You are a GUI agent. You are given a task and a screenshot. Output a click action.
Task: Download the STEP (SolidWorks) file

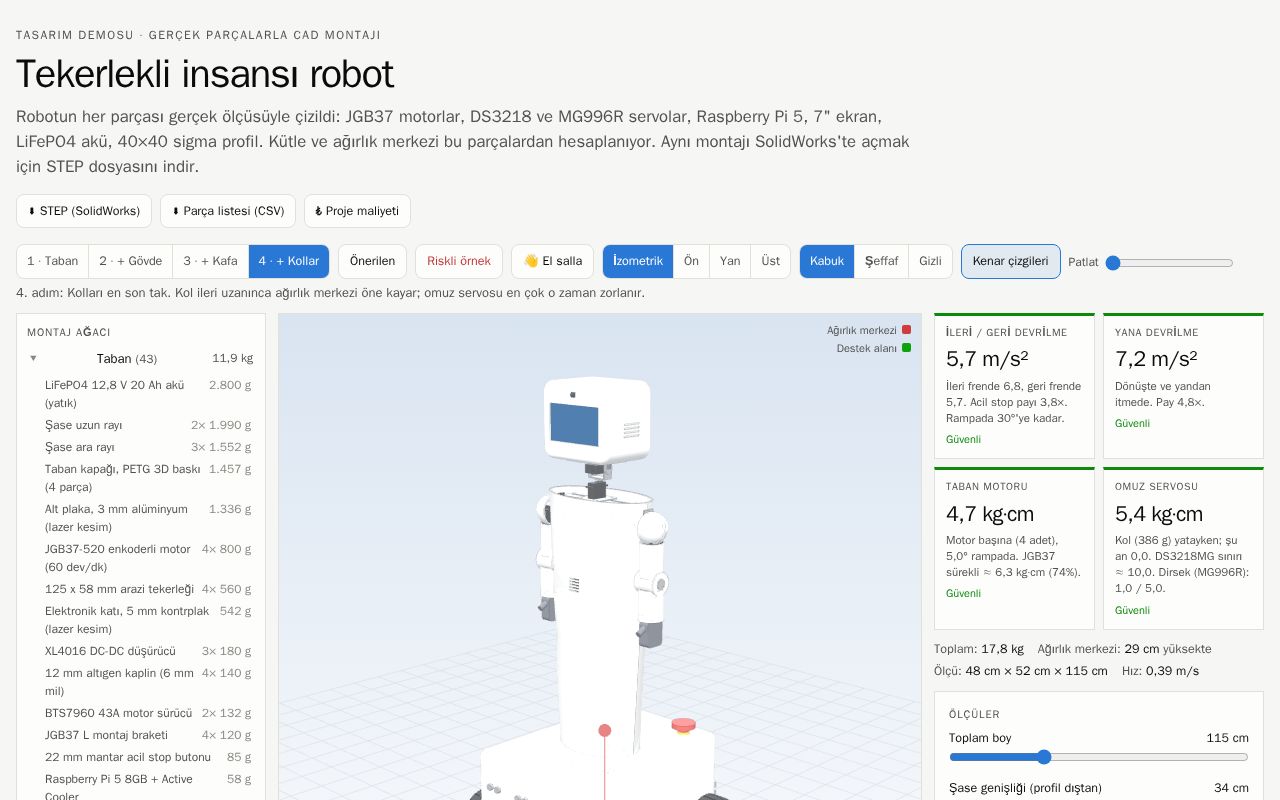(84, 211)
